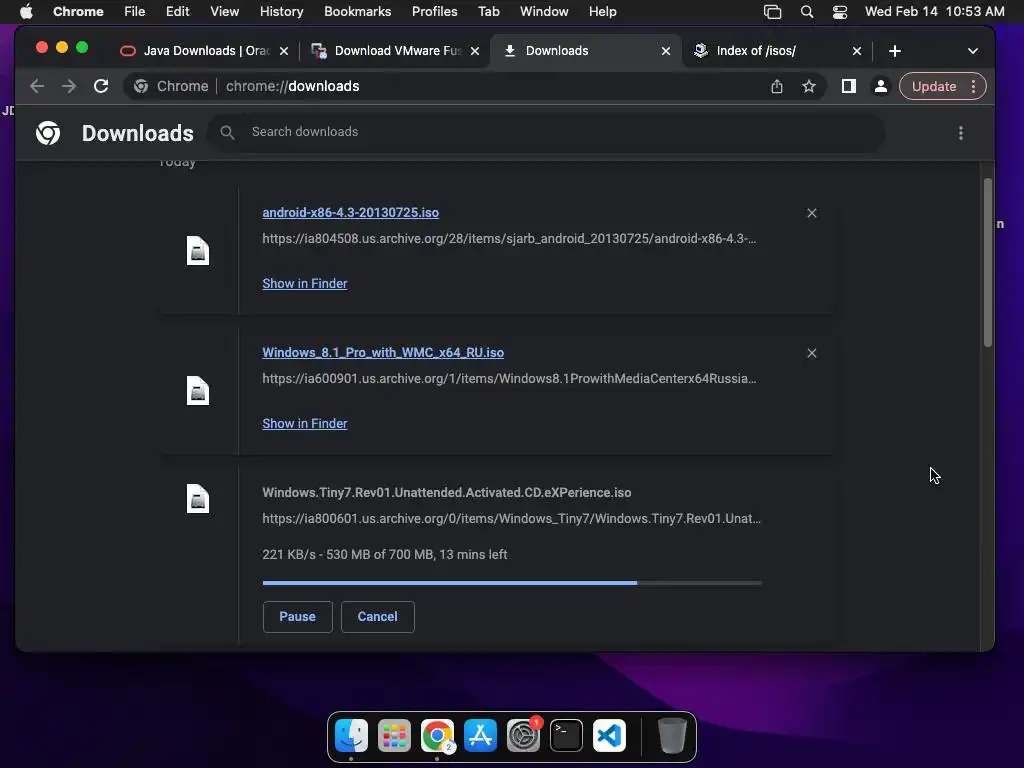Click the android-x86 iso file icon
The image size is (1024, 768).
pyautogui.click(x=198, y=251)
